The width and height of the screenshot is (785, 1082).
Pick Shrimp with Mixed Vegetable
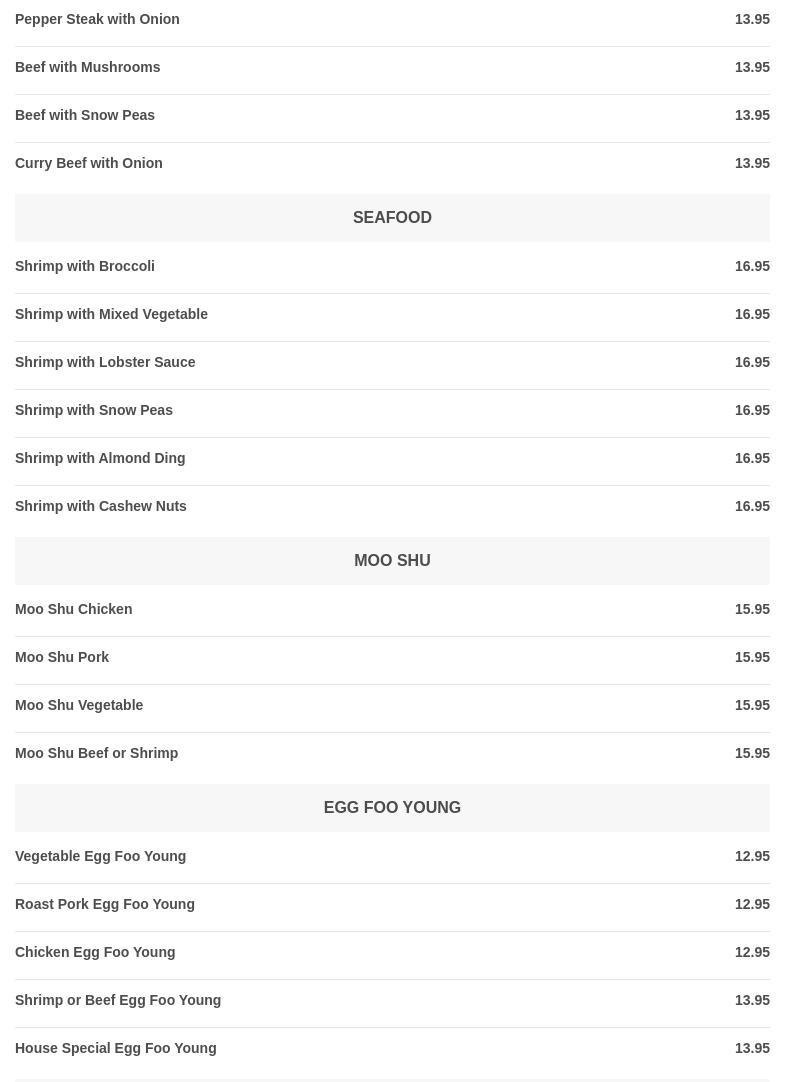111,314
